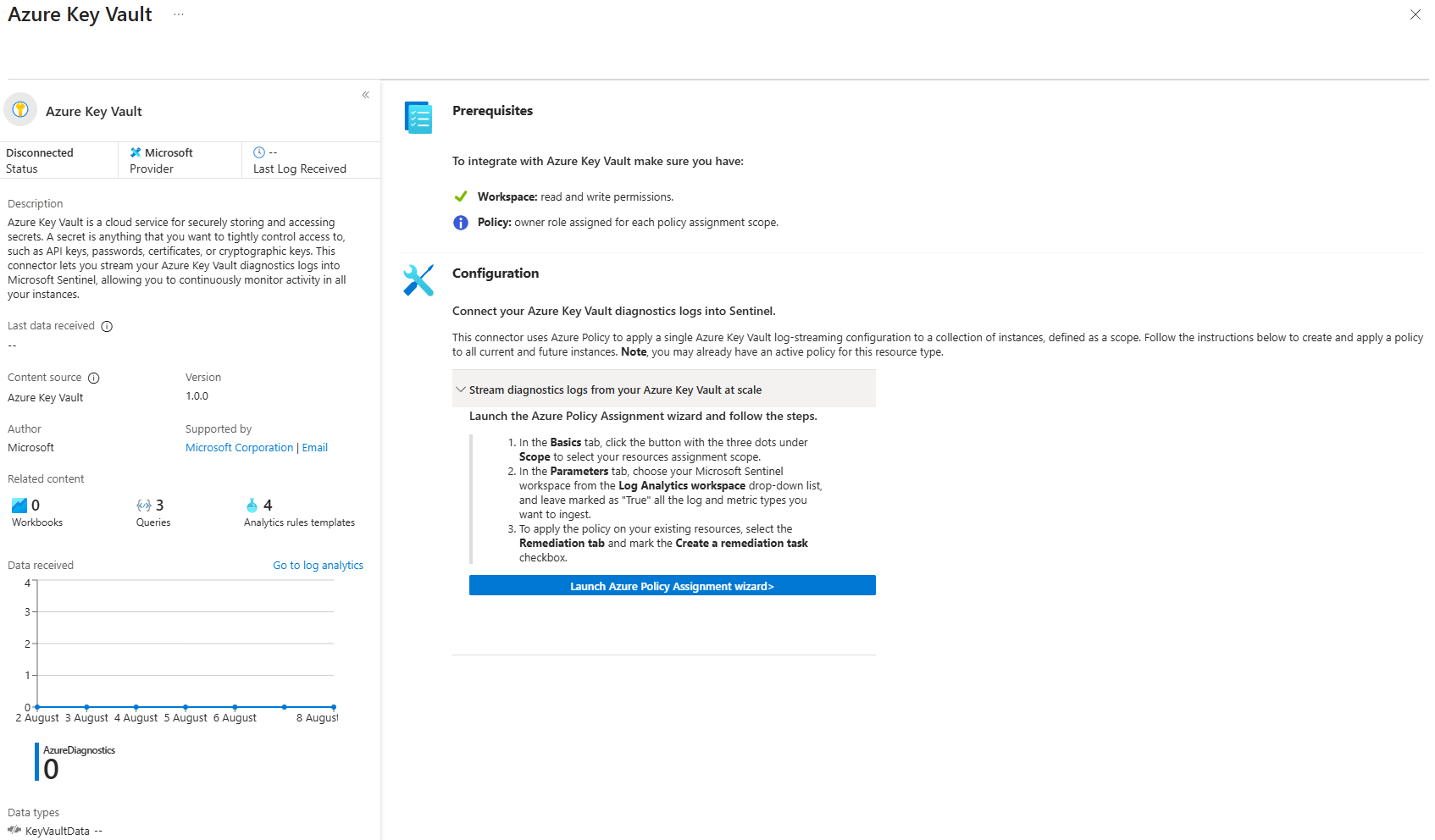Click the Prerequisites heading

point(493,111)
